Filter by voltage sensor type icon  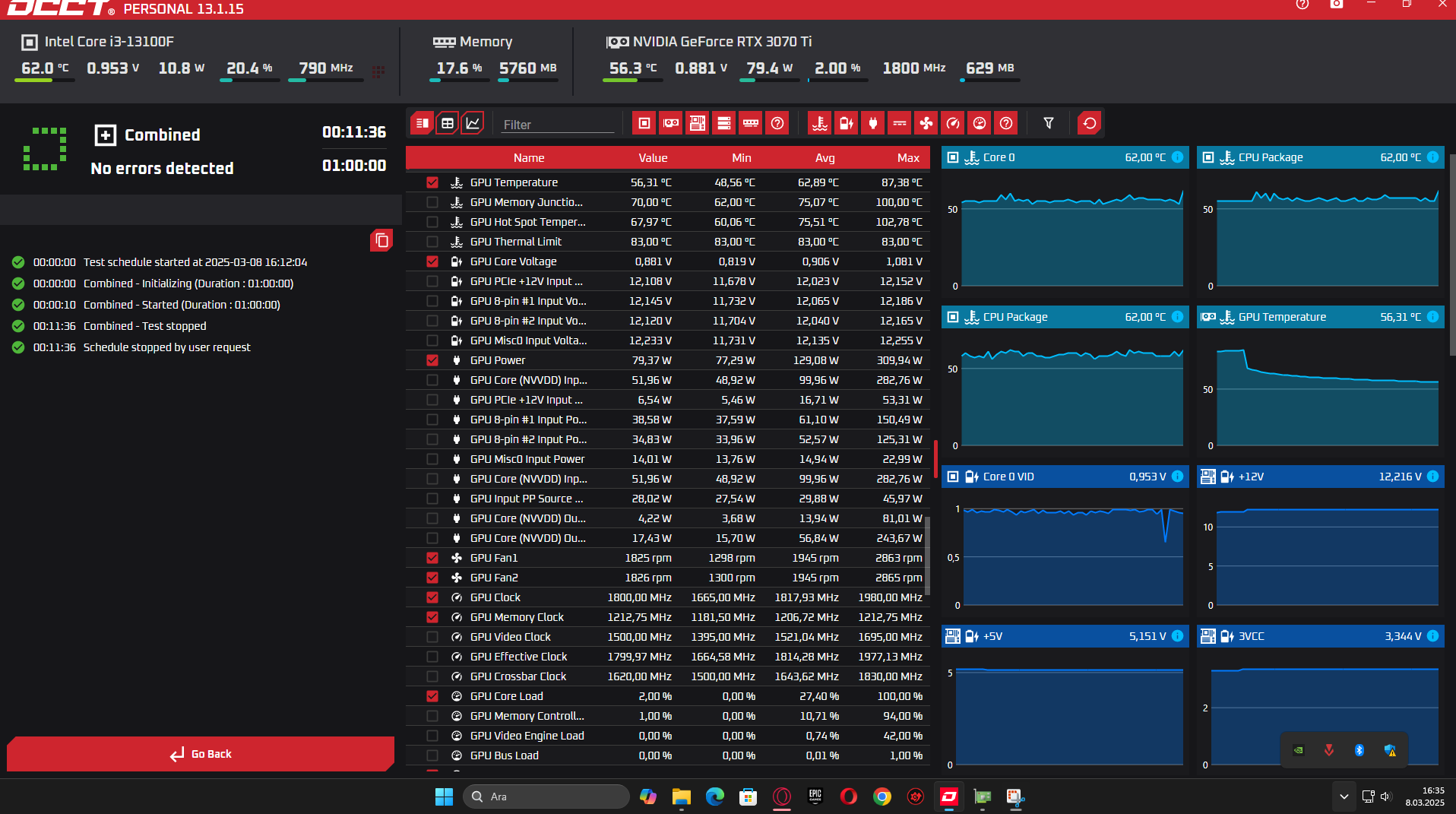[847, 123]
